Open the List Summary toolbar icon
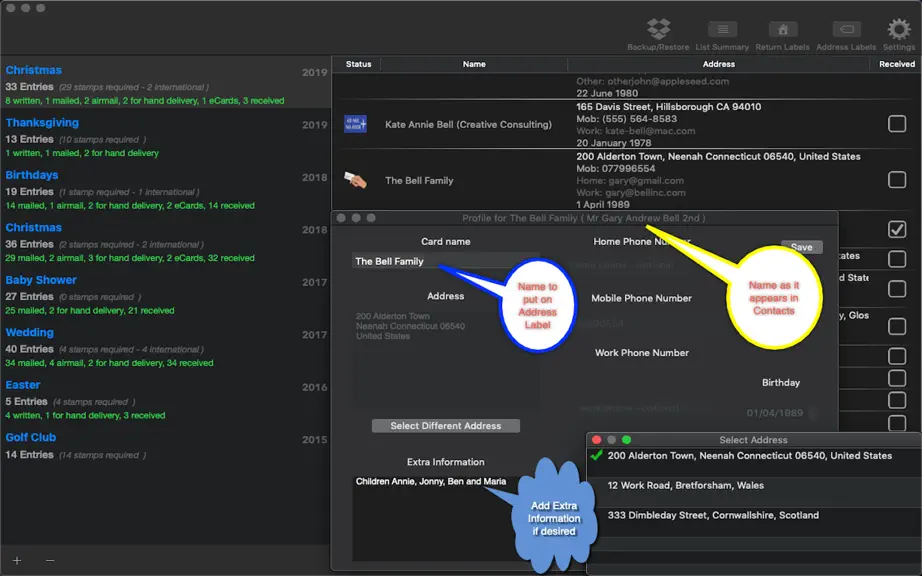922x576 pixels. click(x=722, y=29)
